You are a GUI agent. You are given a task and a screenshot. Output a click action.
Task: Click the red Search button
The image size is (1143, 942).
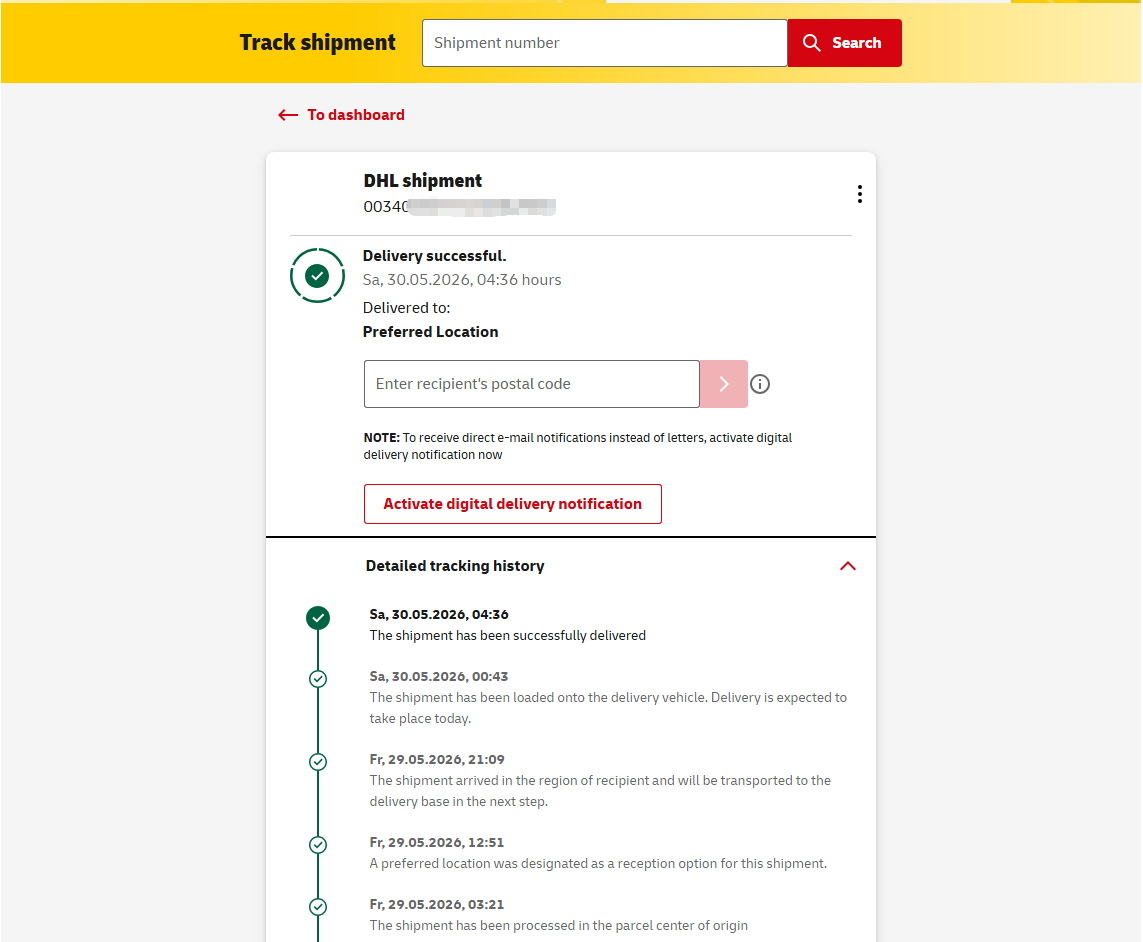click(x=845, y=43)
